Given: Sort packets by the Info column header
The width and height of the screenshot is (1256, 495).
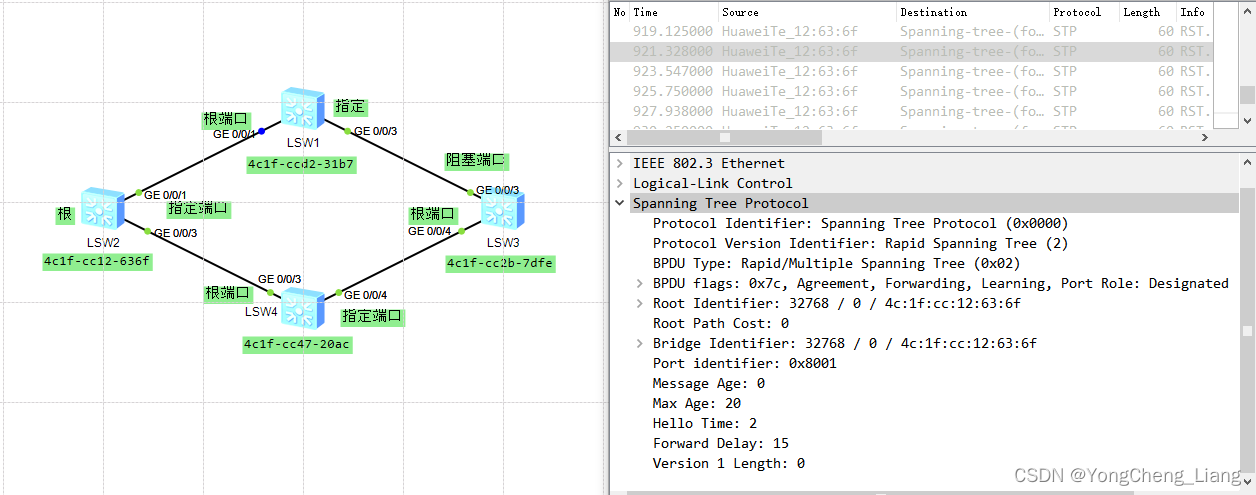Looking at the screenshot, I should (x=1194, y=12).
